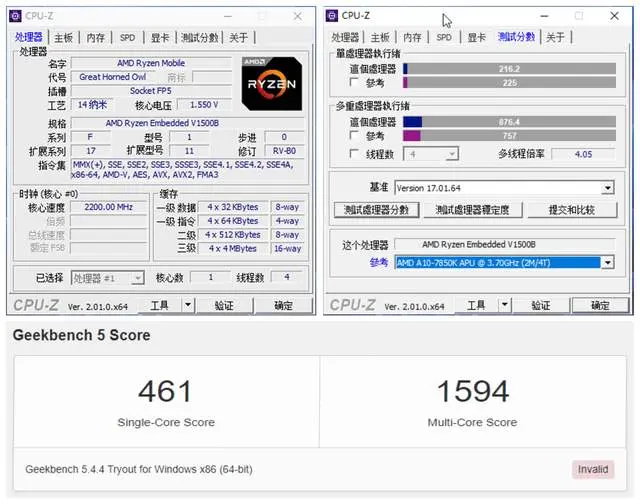640x504 pixels.
Task: Toggle multi-thread 参考 checkbox
Action: [x=354, y=135]
